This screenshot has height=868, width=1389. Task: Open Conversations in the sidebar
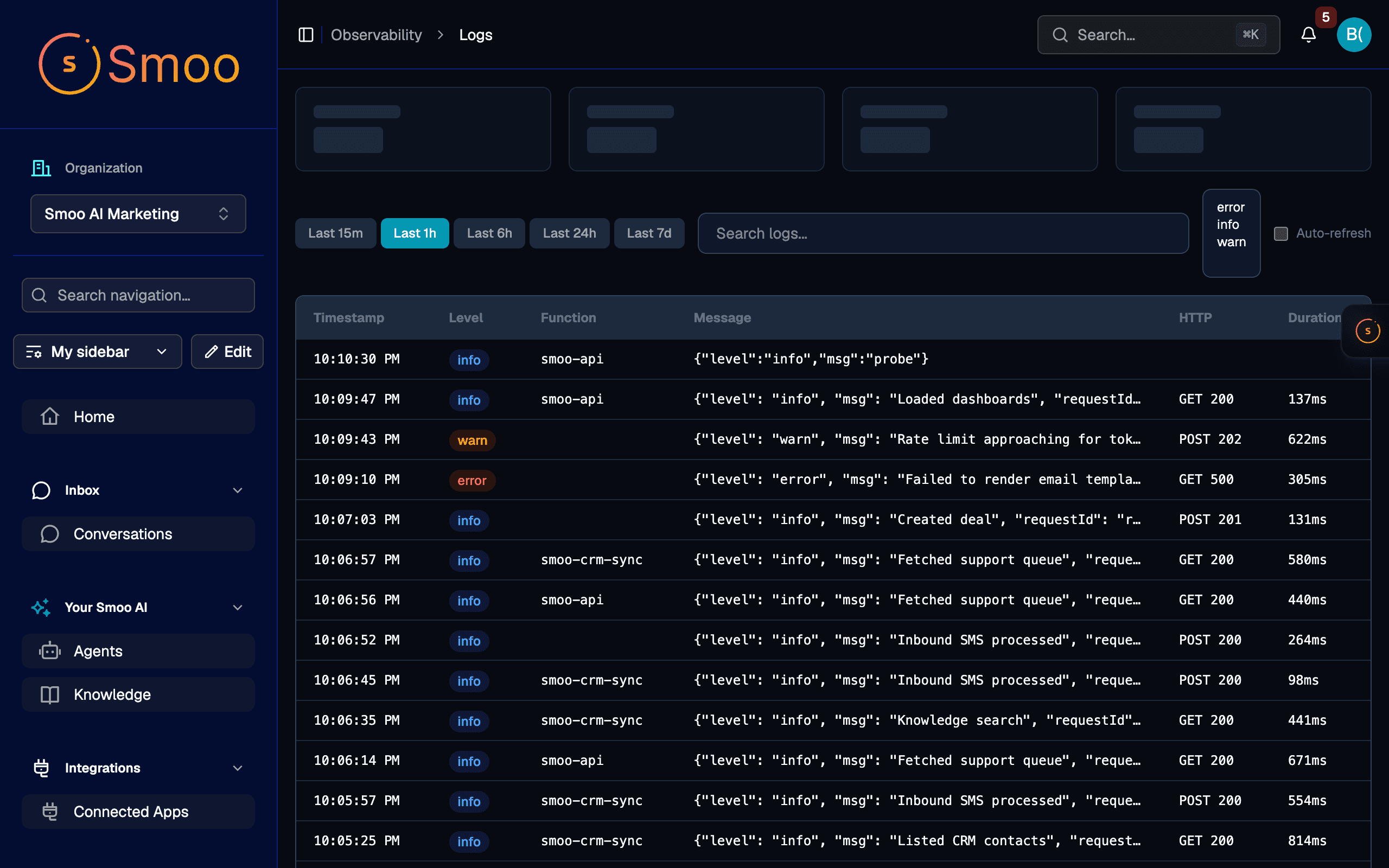pyautogui.click(x=138, y=533)
